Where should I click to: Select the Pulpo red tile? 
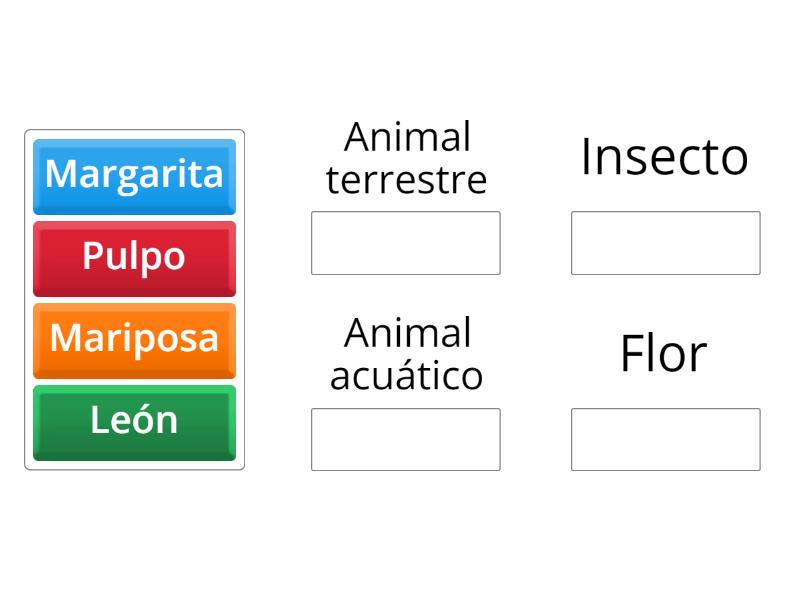[x=134, y=257]
